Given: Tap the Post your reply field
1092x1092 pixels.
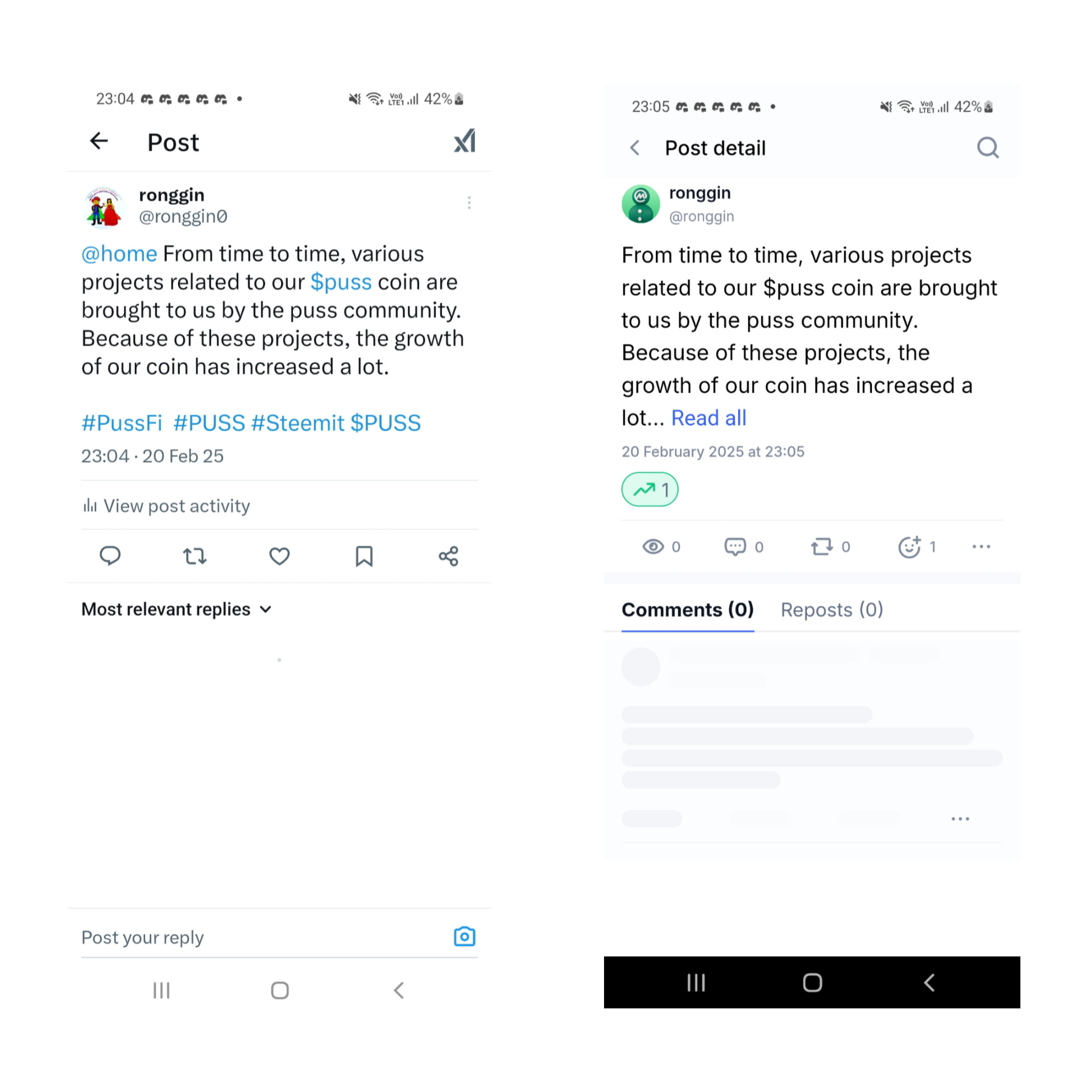Looking at the screenshot, I should pyautogui.click(x=262, y=937).
